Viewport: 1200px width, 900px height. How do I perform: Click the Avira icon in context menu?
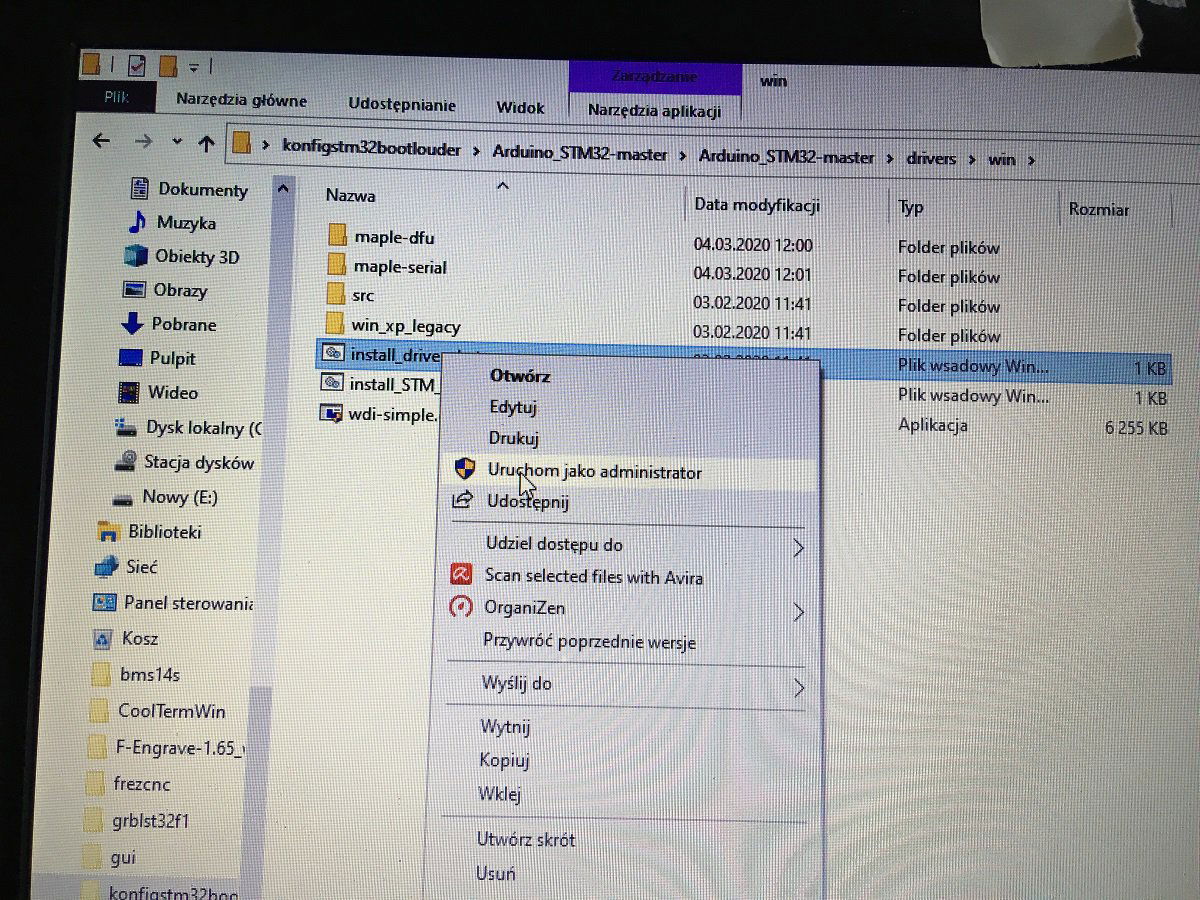(460, 575)
